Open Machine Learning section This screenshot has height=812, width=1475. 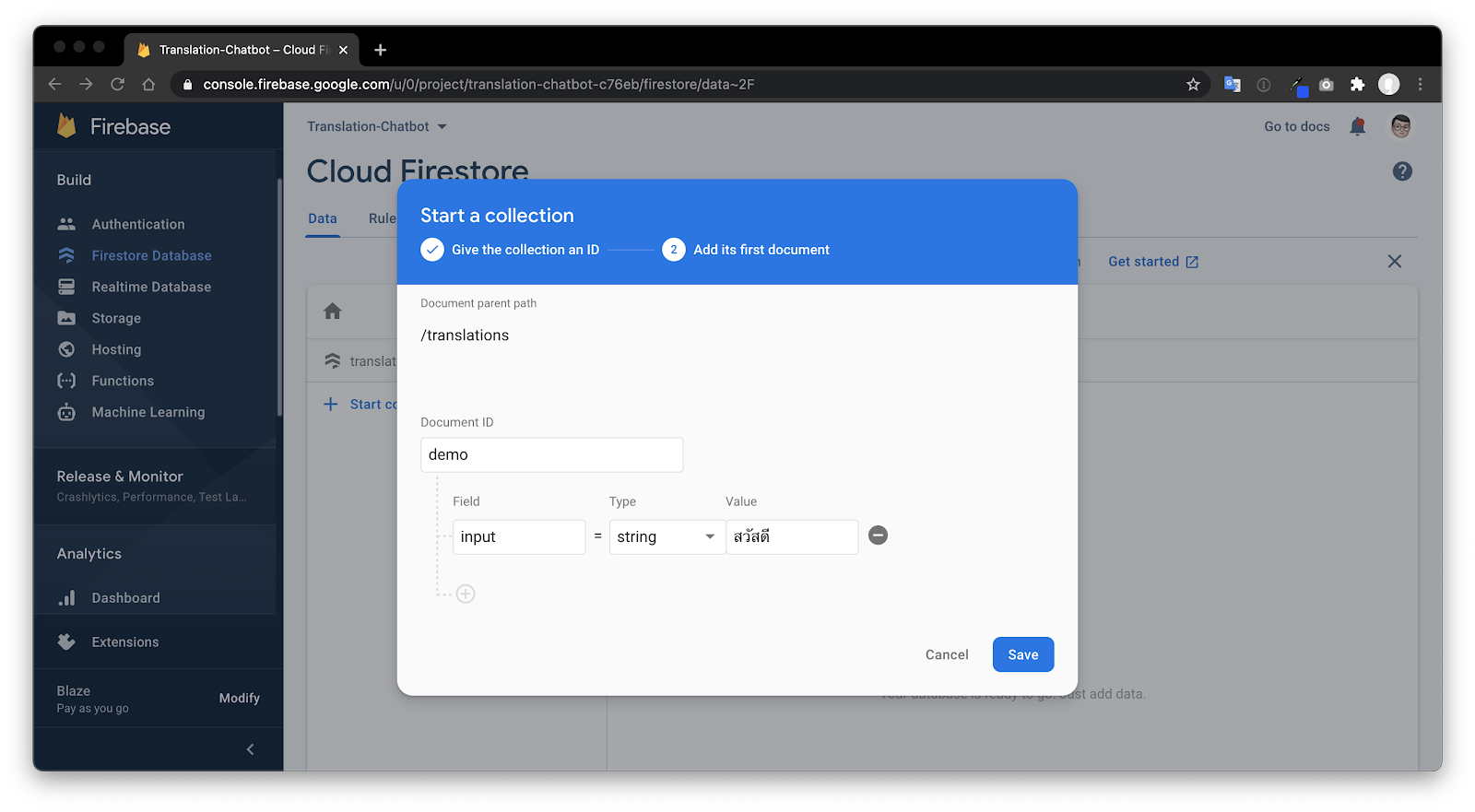pyautogui.click(x=147, y=412)
